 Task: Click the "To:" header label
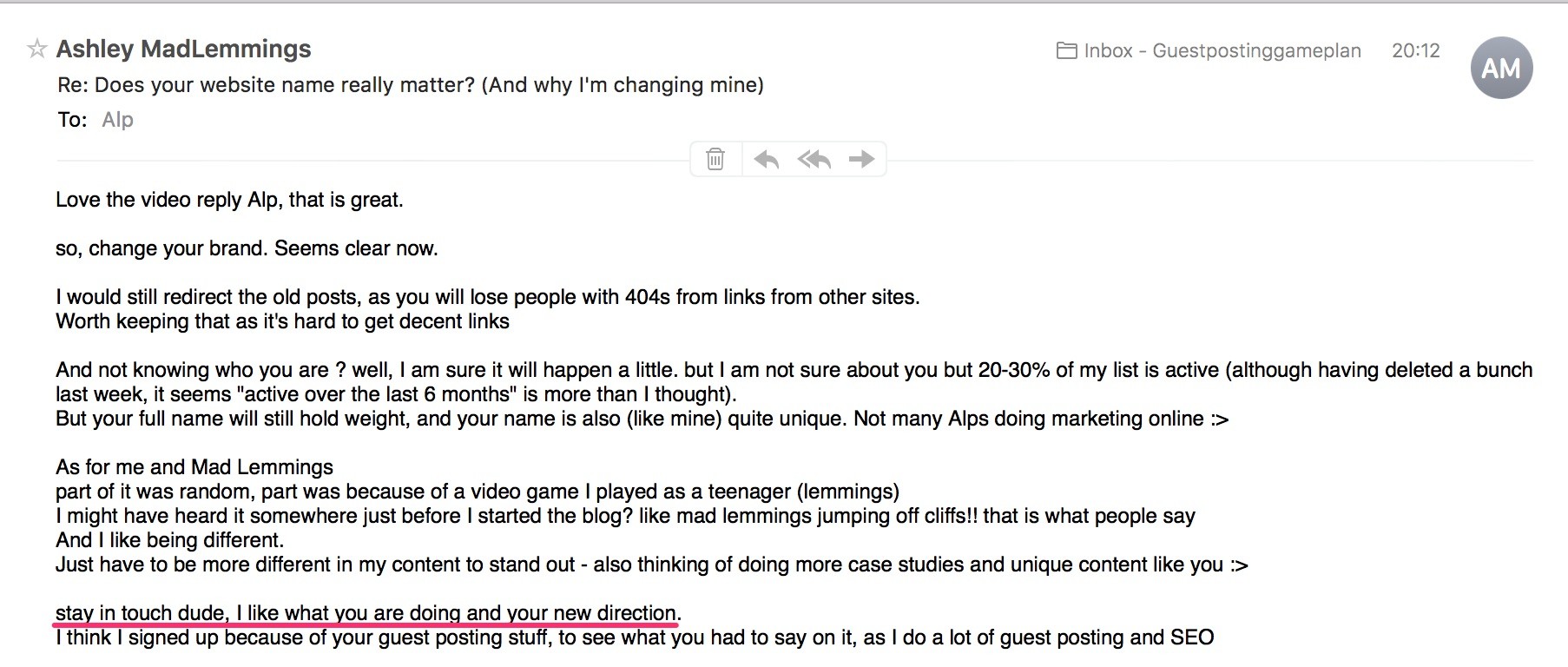tap(73, 120)
